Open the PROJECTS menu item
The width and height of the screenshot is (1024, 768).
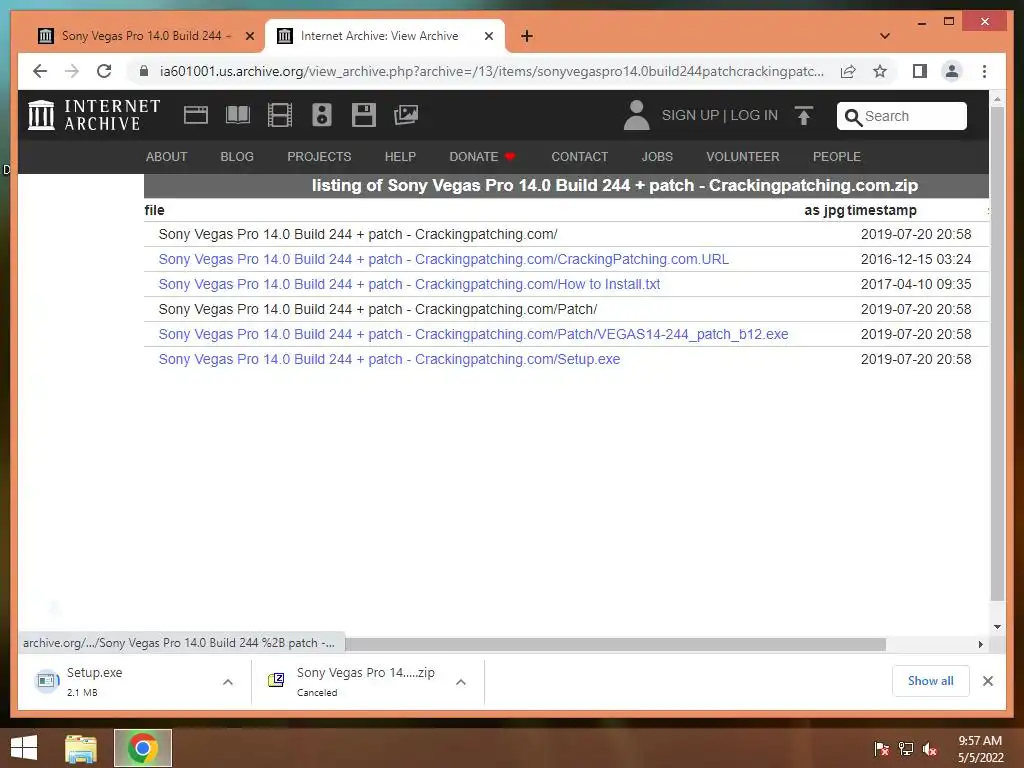point(319,157)
